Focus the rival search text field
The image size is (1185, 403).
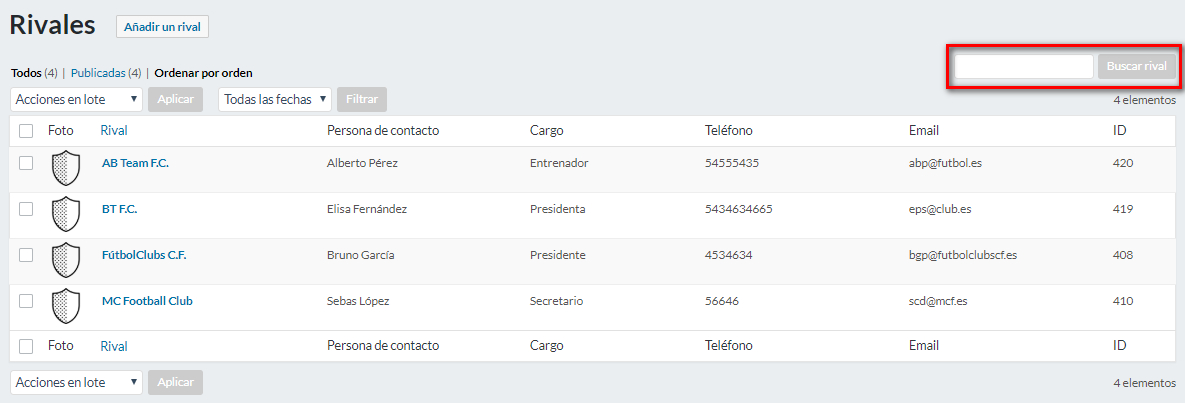[x=1023, y=66]
